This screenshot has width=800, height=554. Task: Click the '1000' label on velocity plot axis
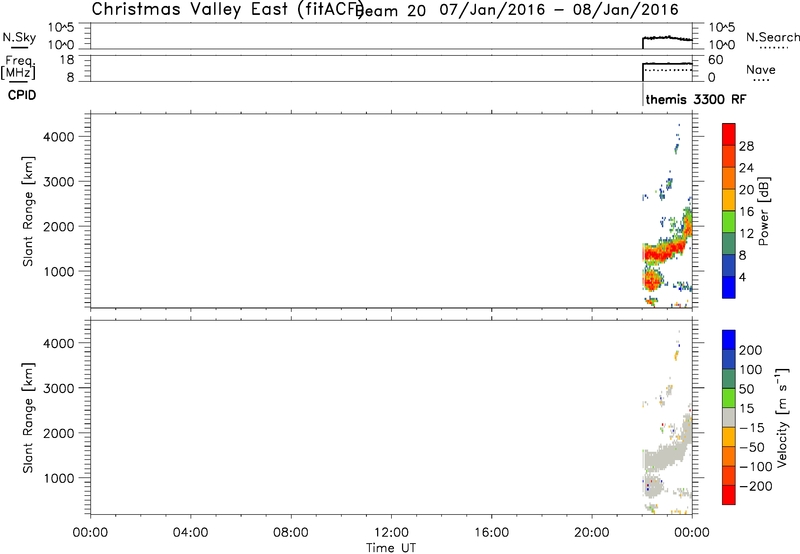[x=59, y=478]
